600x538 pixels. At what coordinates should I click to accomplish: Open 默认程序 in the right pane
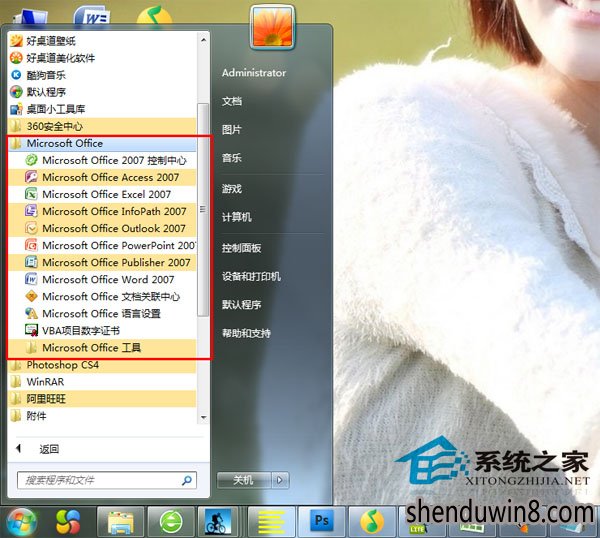tap(241, 305)
